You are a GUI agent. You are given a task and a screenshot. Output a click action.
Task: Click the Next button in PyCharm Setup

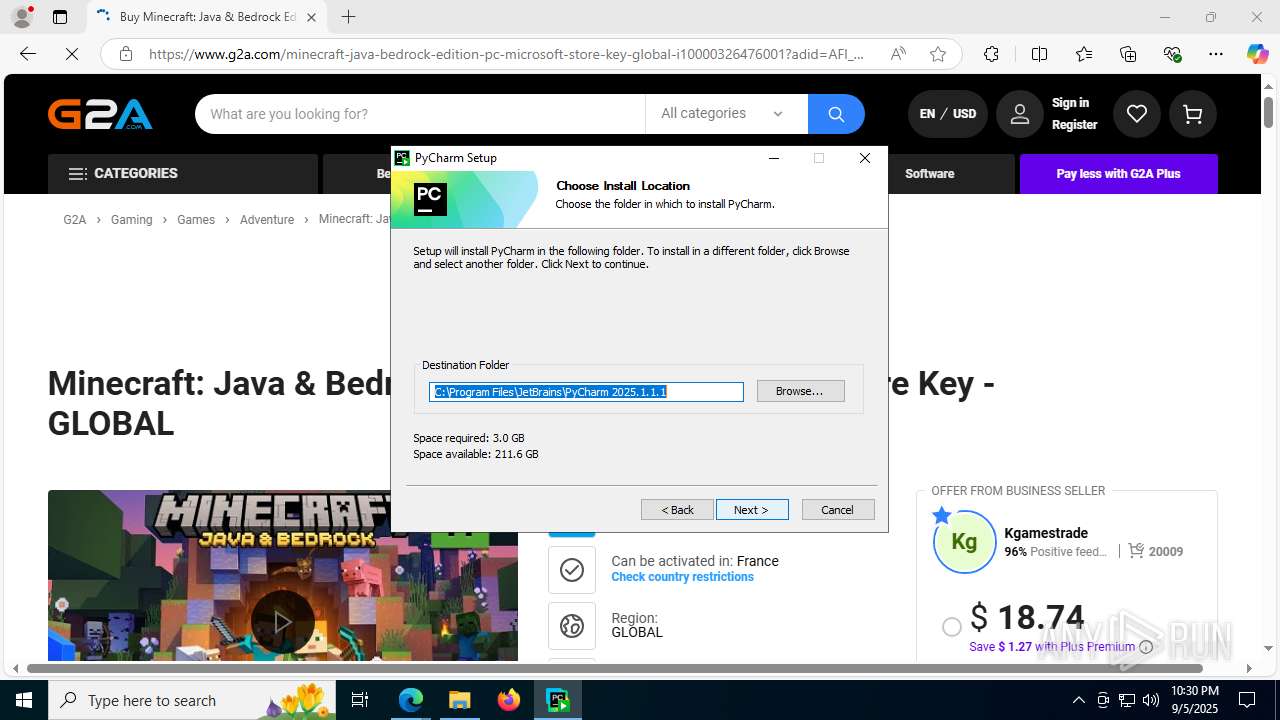752,510
